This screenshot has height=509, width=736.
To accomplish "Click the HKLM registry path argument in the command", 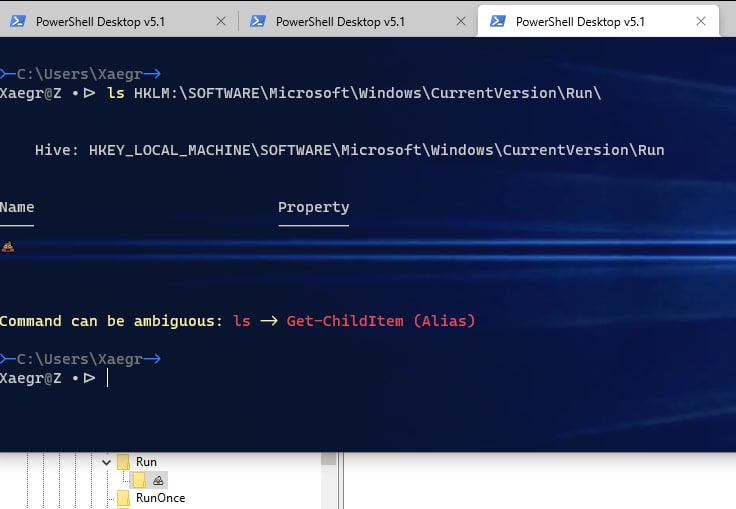I will click(x=368, y=93).
